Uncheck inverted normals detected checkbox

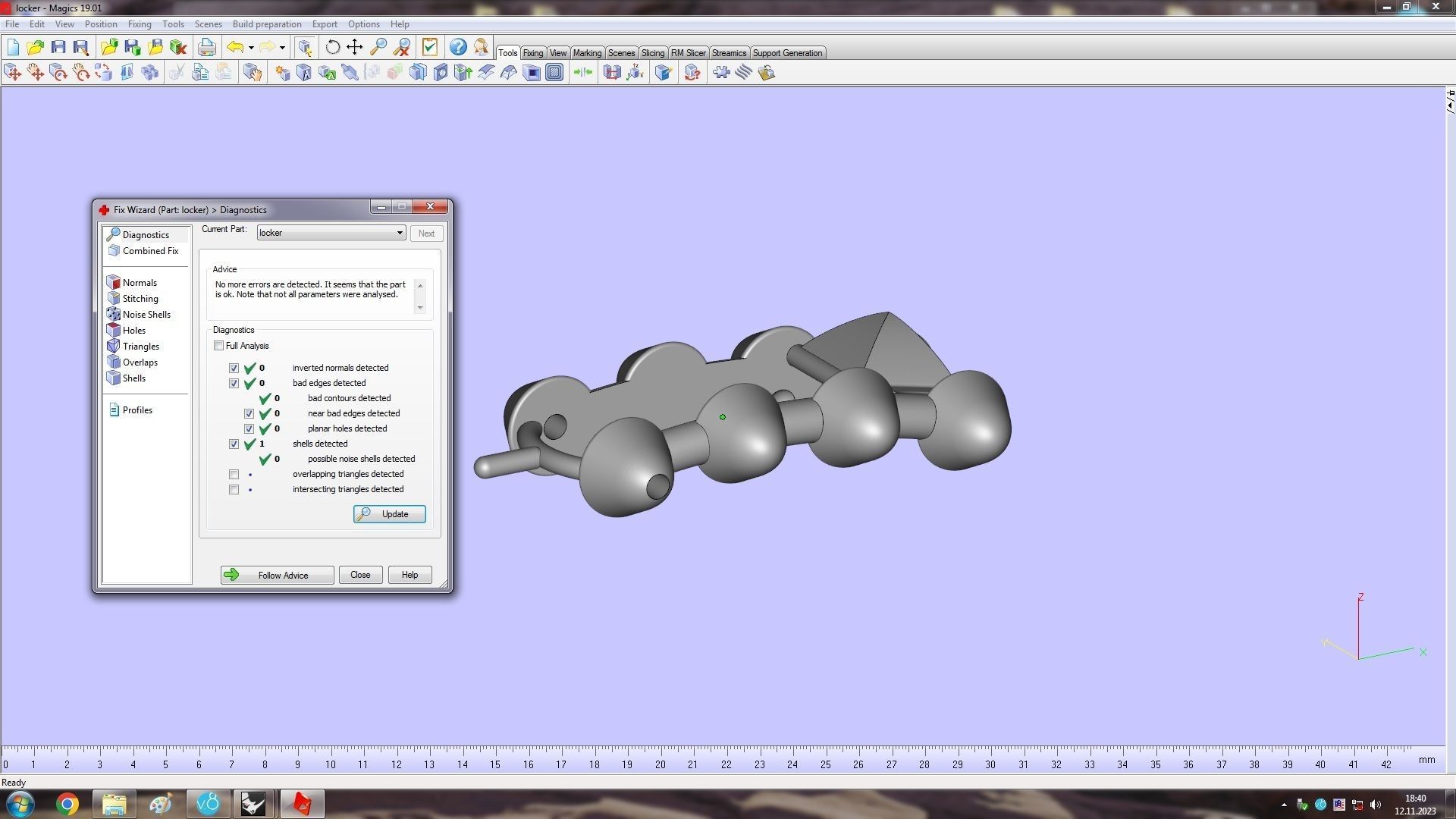[234, 369]
